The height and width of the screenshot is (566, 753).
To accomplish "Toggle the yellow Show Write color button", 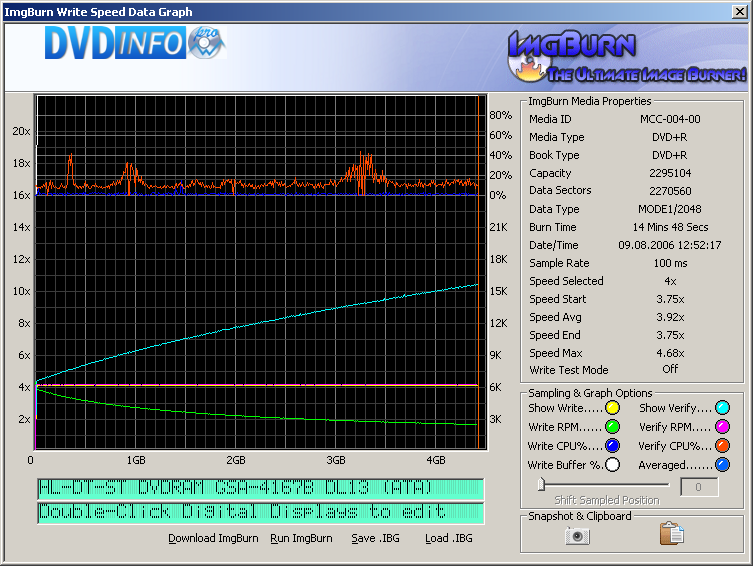I will coord(612,408).
